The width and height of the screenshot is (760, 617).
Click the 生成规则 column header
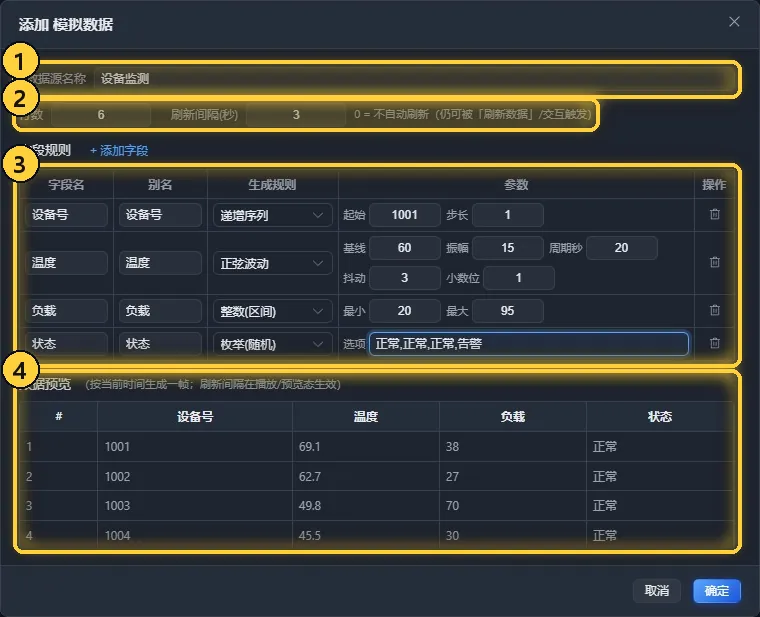tap(272, 185)
